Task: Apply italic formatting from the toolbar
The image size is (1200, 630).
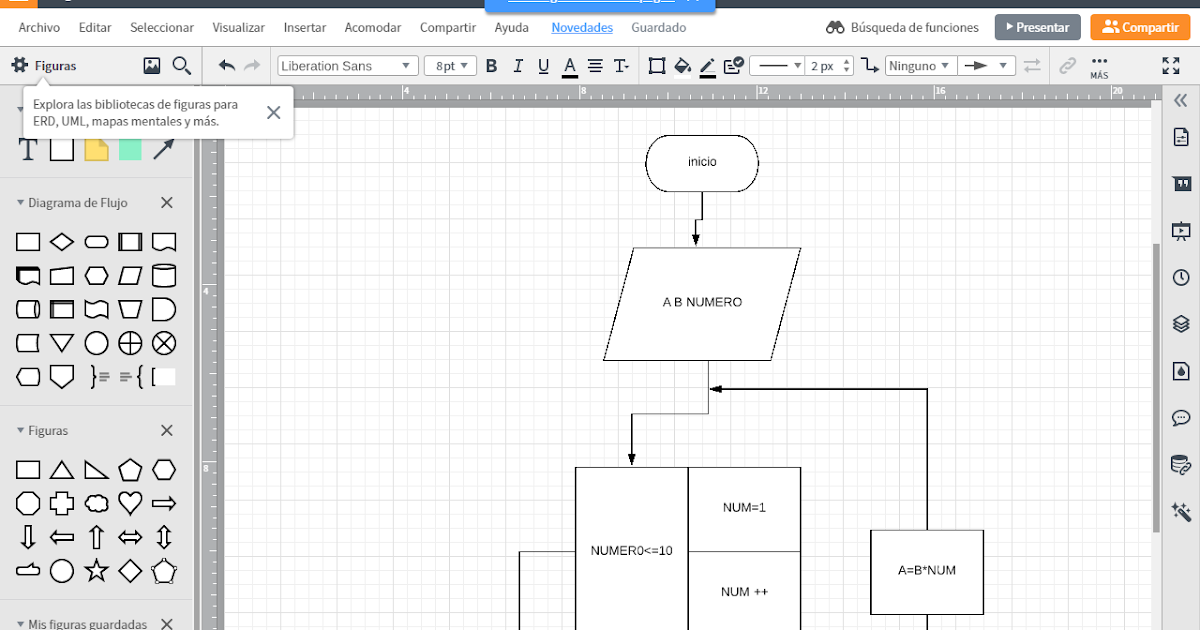Action: click(517, 65)
